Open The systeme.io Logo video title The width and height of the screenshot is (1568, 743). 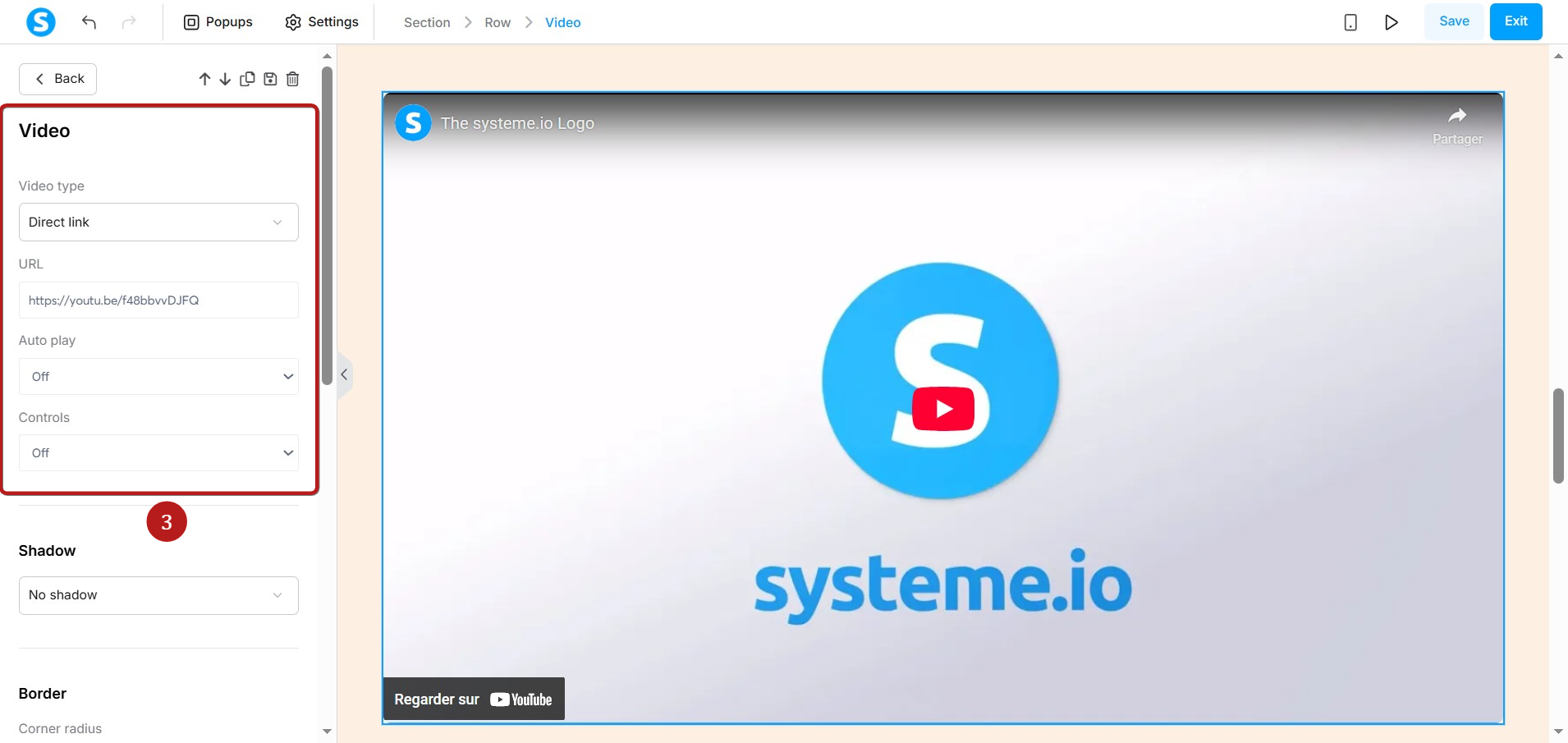(517, 123)
